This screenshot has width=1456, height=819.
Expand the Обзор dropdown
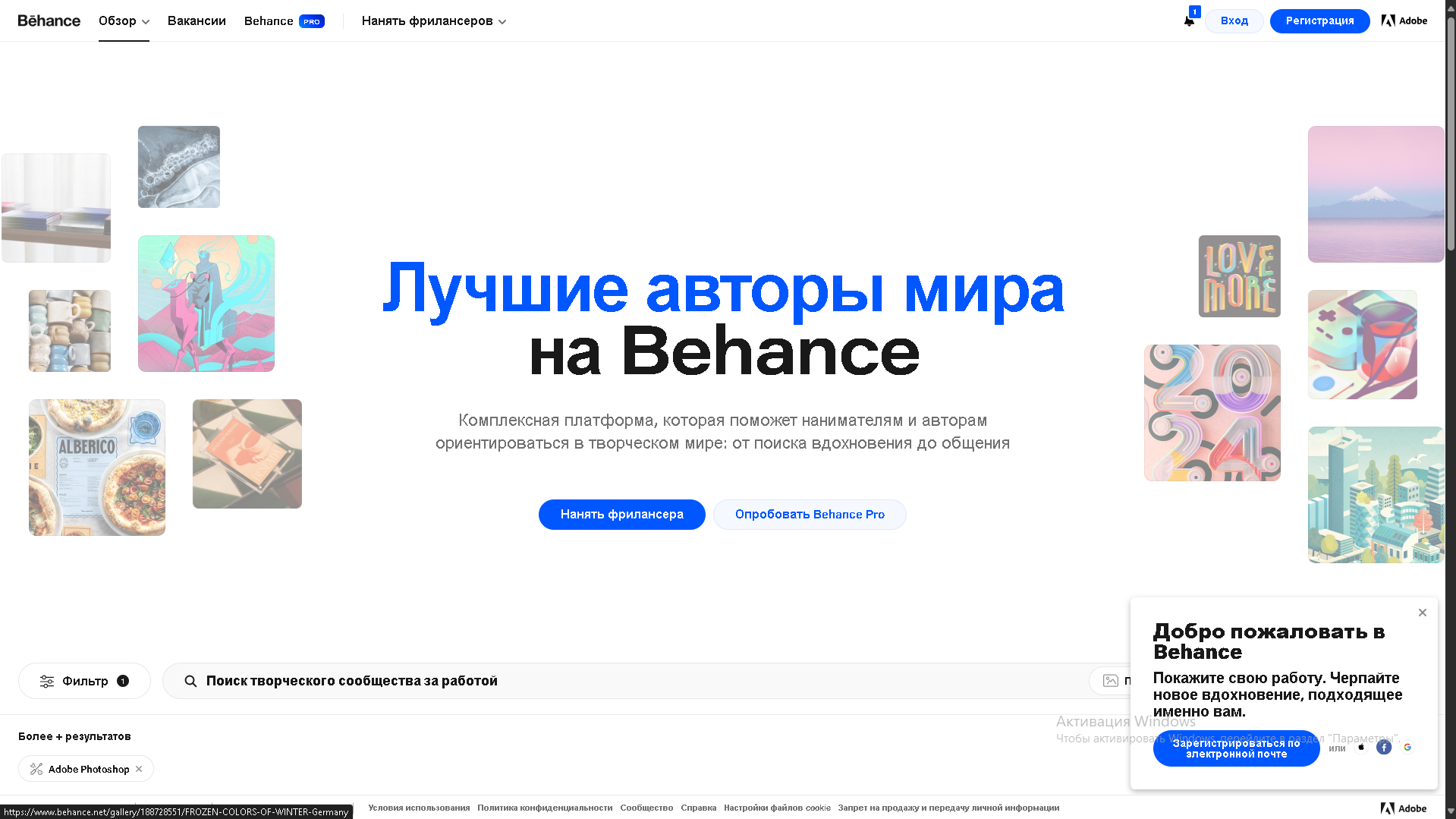coord(123,20)
